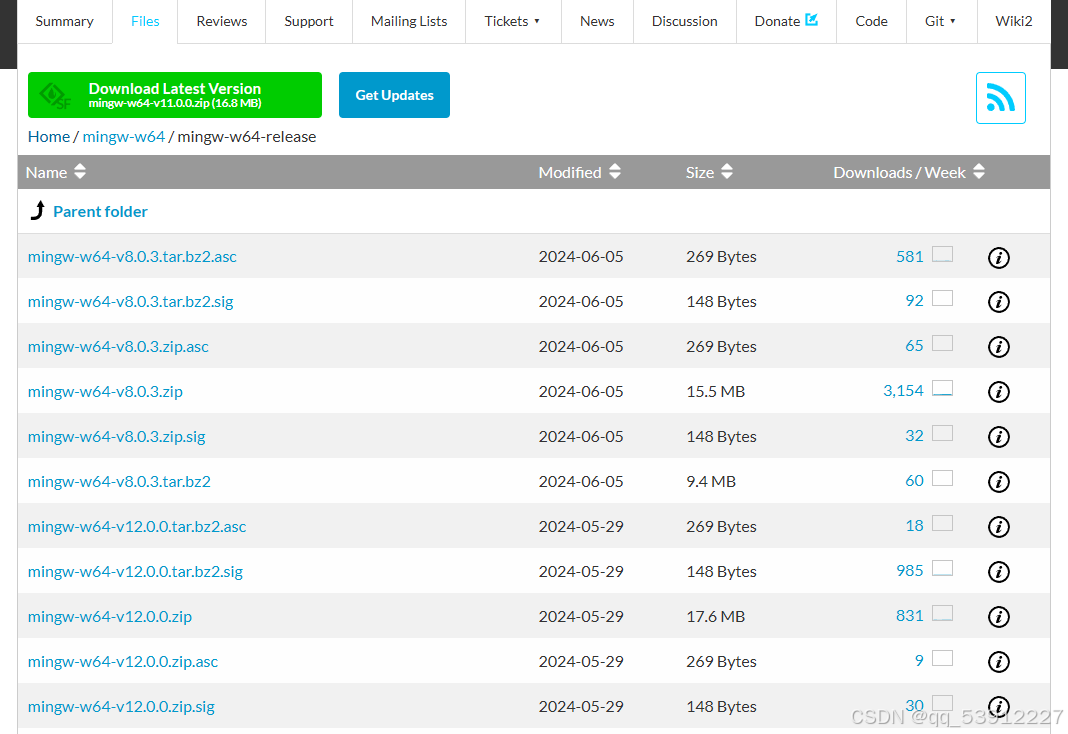Download mingw-w64-v12.0.0.zip file
The image size is (1068, 734).
[110, 616]
